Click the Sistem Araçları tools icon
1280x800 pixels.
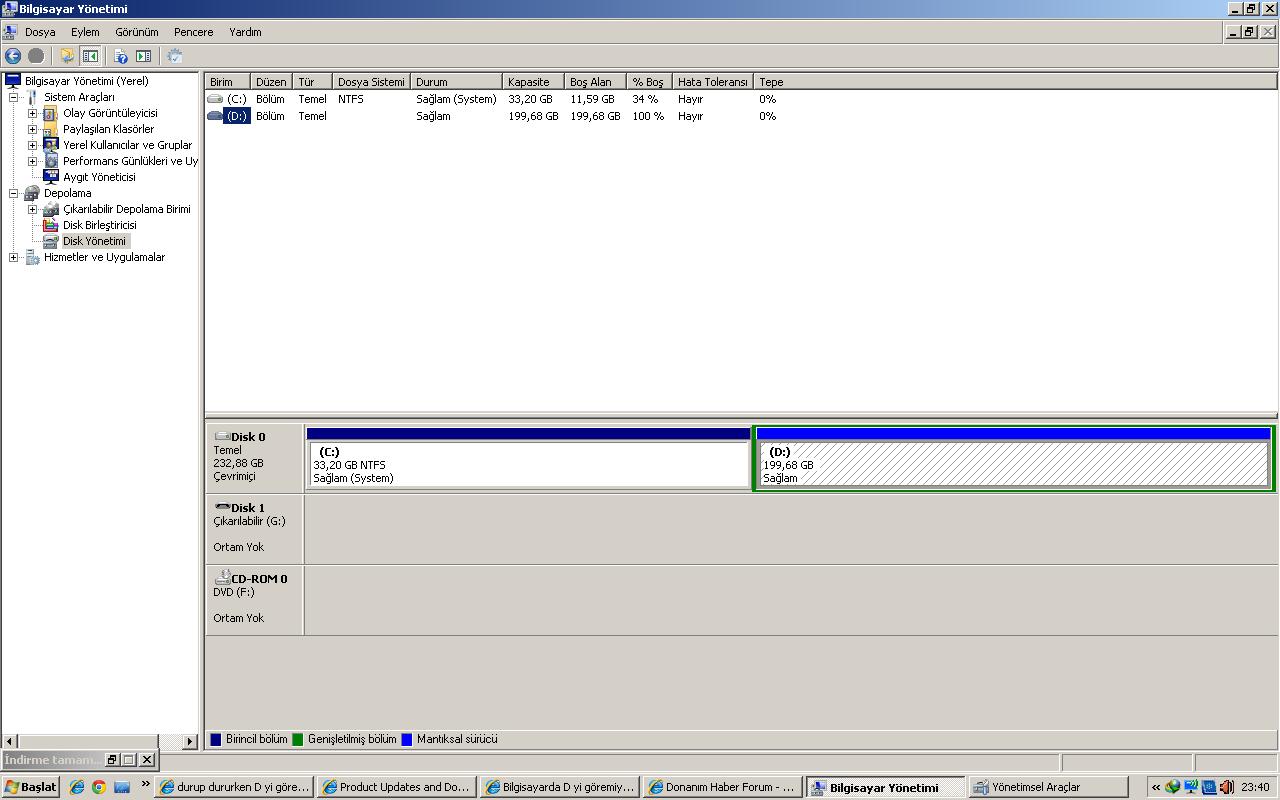(32, 97)
